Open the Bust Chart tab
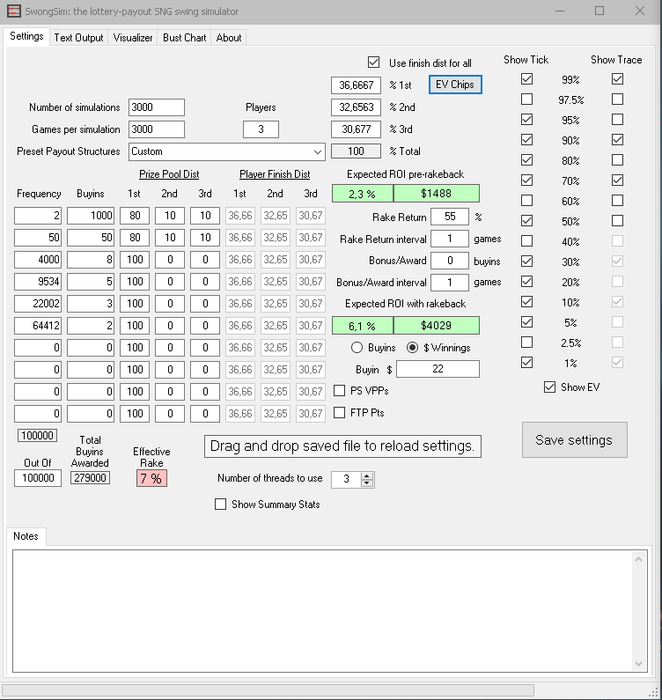The width and height of the screenshot is (662, 700). 184,38
